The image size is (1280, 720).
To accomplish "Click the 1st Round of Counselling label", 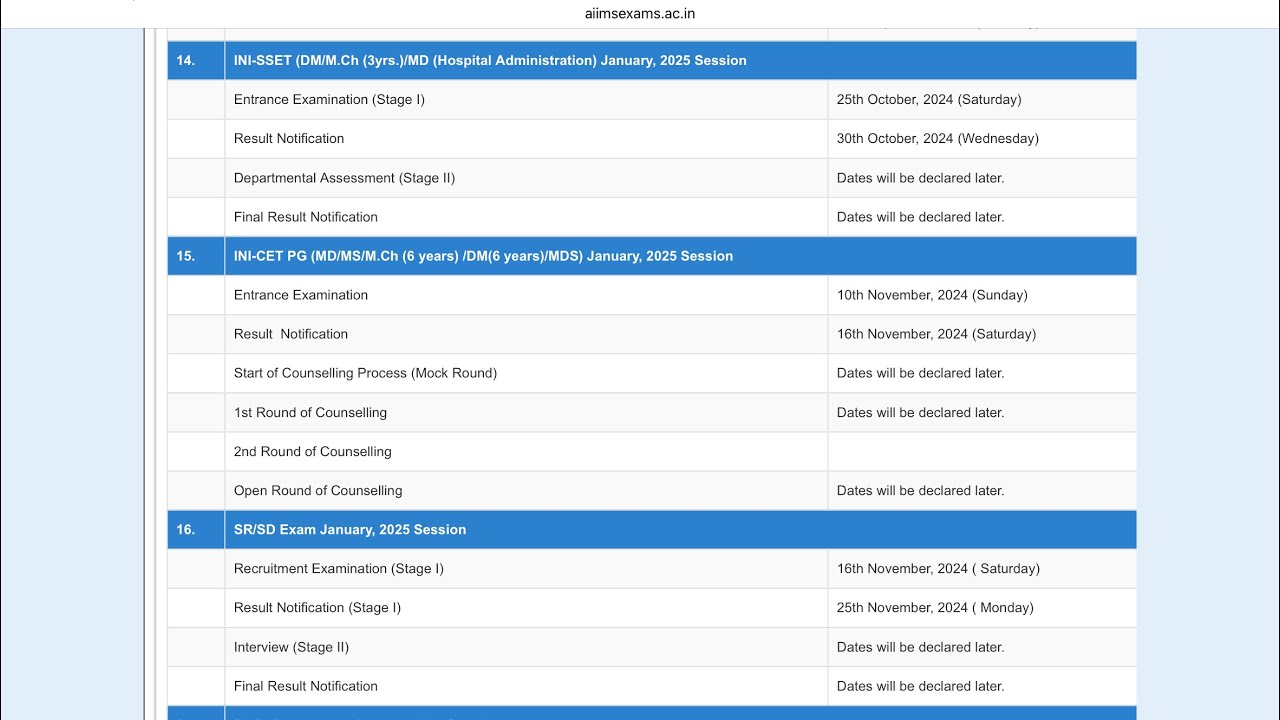I will point(310,412).
